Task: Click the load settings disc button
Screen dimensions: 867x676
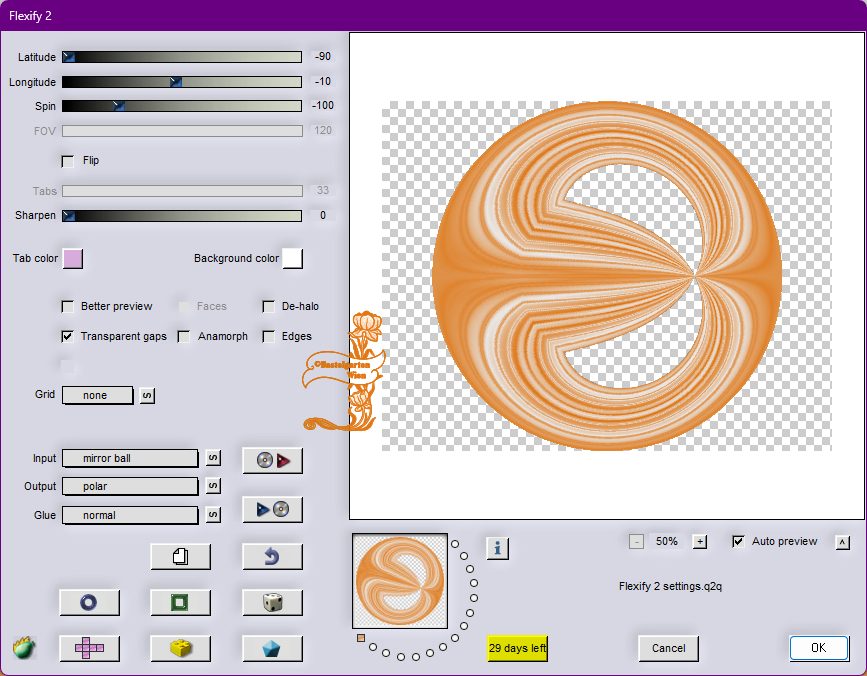Action: click(x=272, y=460)
